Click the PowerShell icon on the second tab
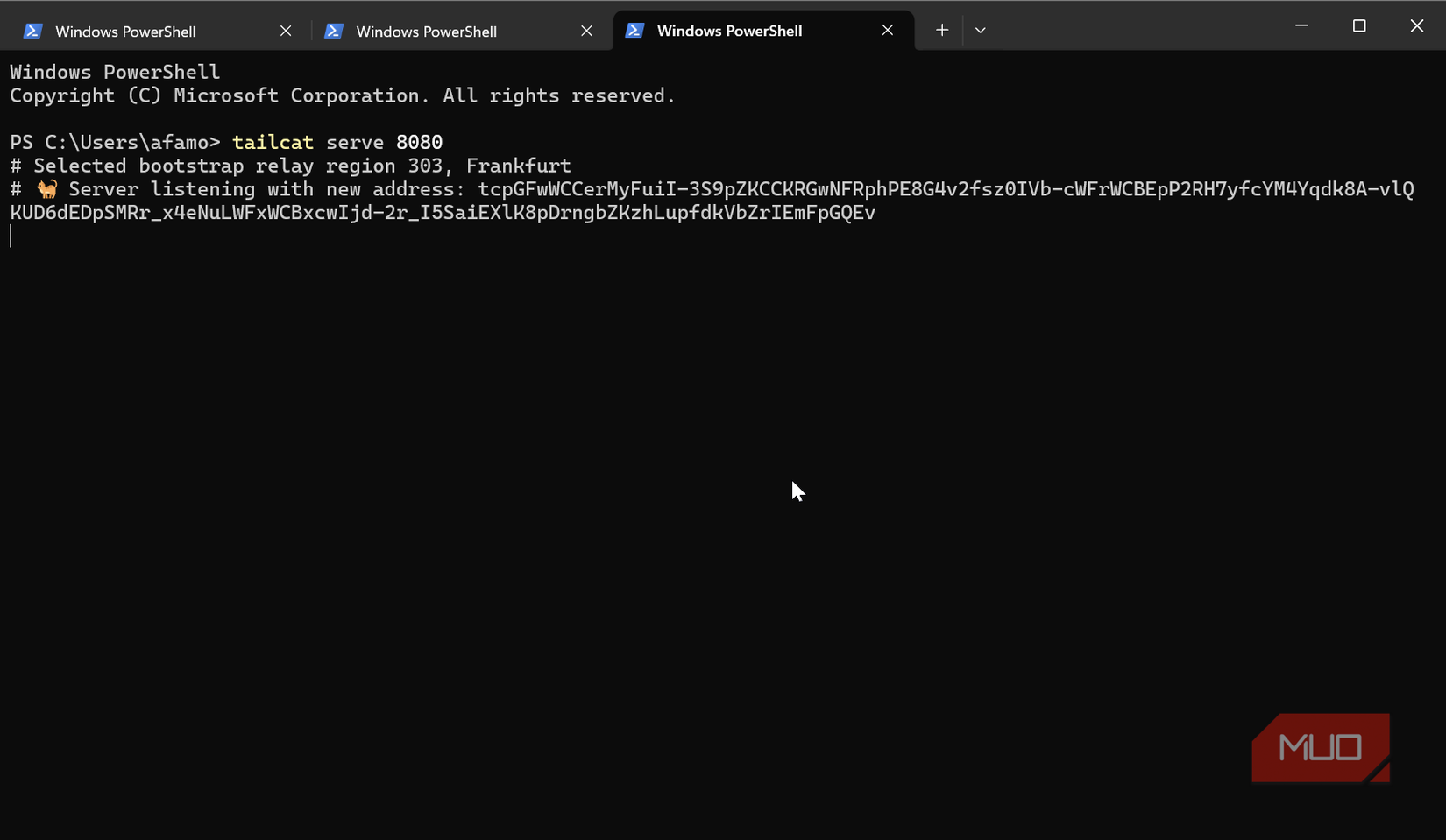1446x840 pixels. coord(334,31)
